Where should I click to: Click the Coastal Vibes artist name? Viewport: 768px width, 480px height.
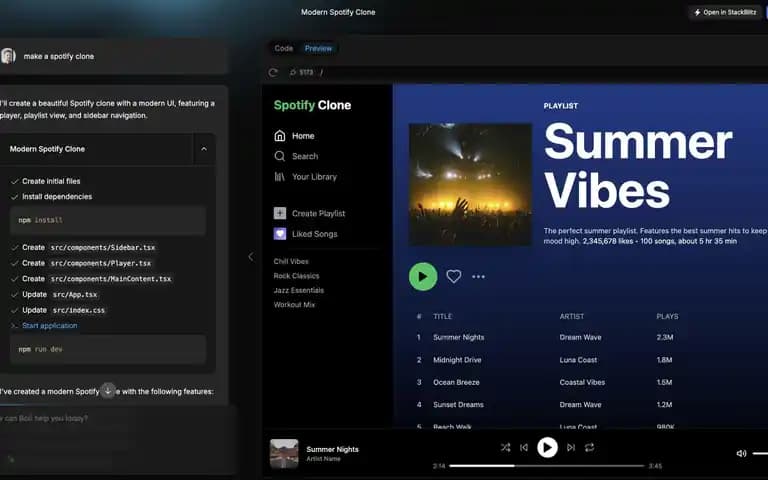click(582, 382)
